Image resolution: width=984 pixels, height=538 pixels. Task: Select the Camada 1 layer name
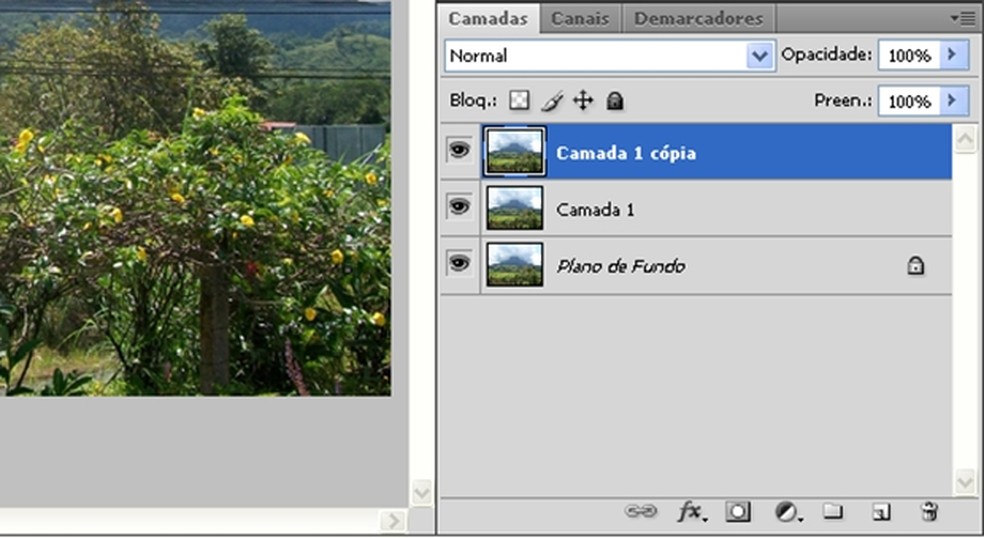[x=595, y=210]
